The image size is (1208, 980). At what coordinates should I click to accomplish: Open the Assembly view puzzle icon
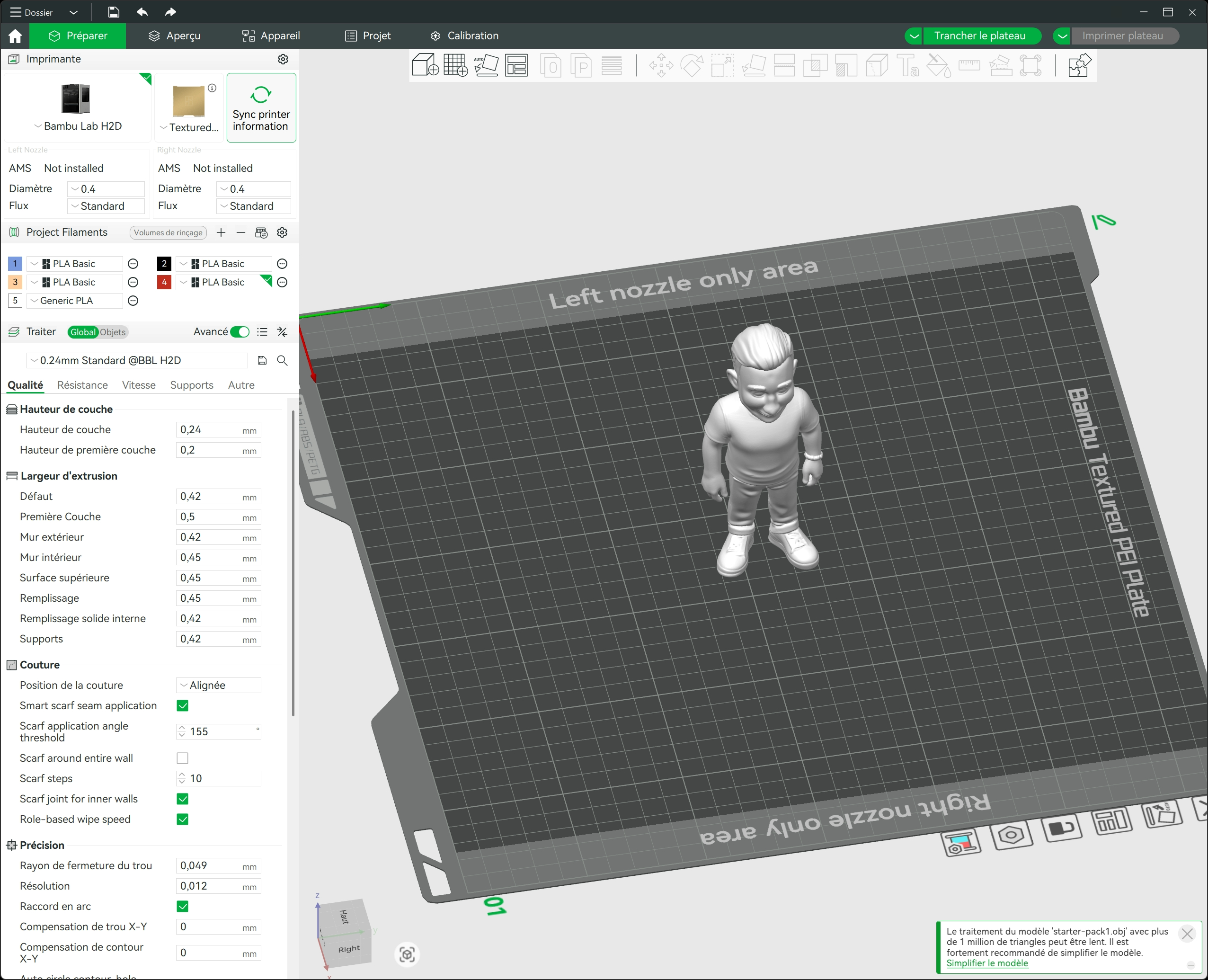tap(1079, 65)
